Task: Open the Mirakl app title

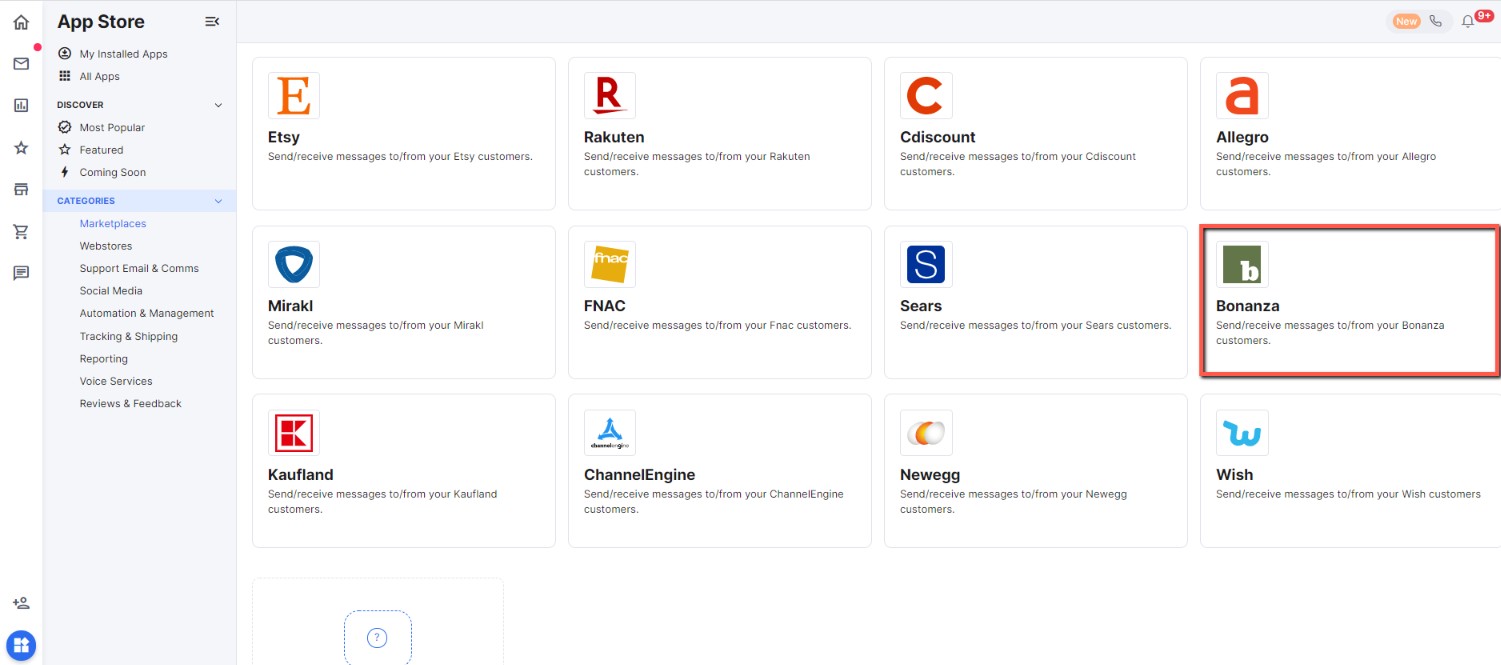Action: (x=291, y=306)
